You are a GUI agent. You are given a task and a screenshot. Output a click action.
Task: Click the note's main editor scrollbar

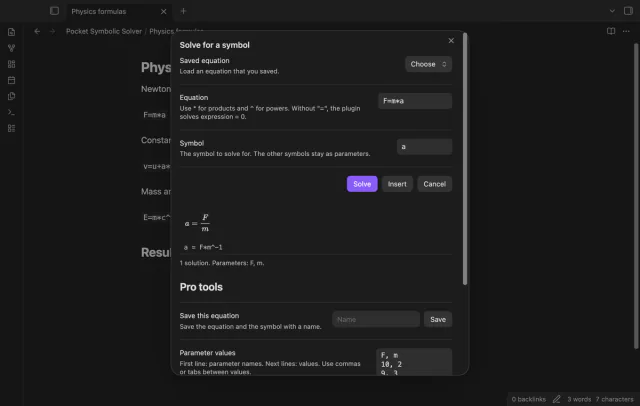(636, 196)
